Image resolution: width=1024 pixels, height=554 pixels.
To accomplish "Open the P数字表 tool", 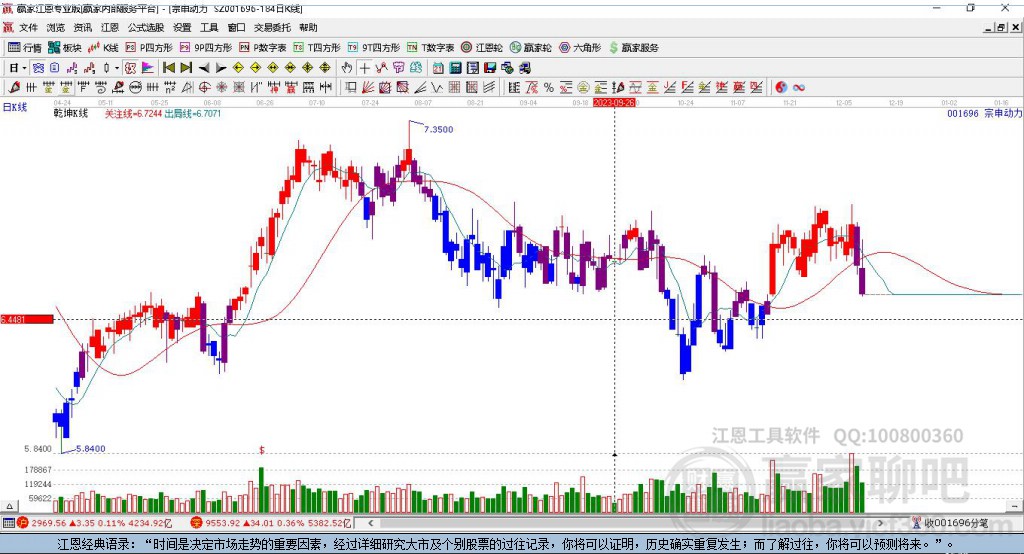I will click(x=263, y=48).
